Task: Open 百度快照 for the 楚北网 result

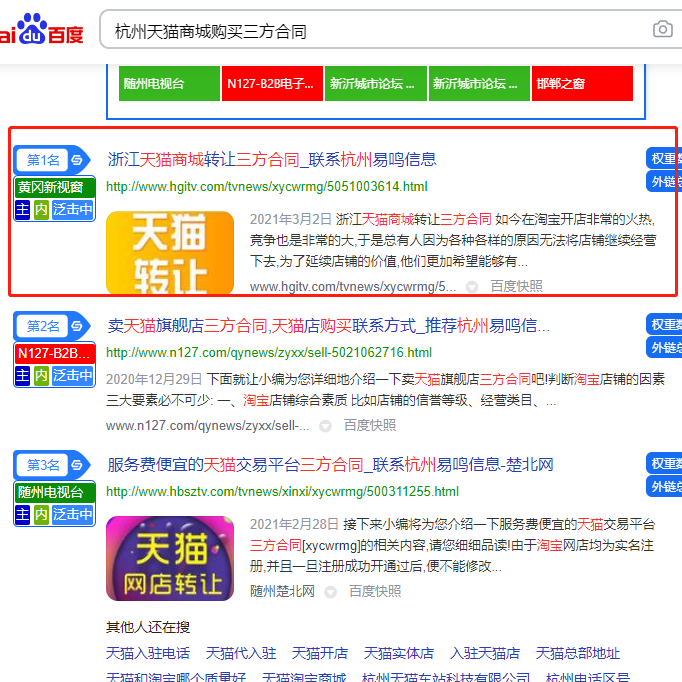Action: tap(375, 591)
